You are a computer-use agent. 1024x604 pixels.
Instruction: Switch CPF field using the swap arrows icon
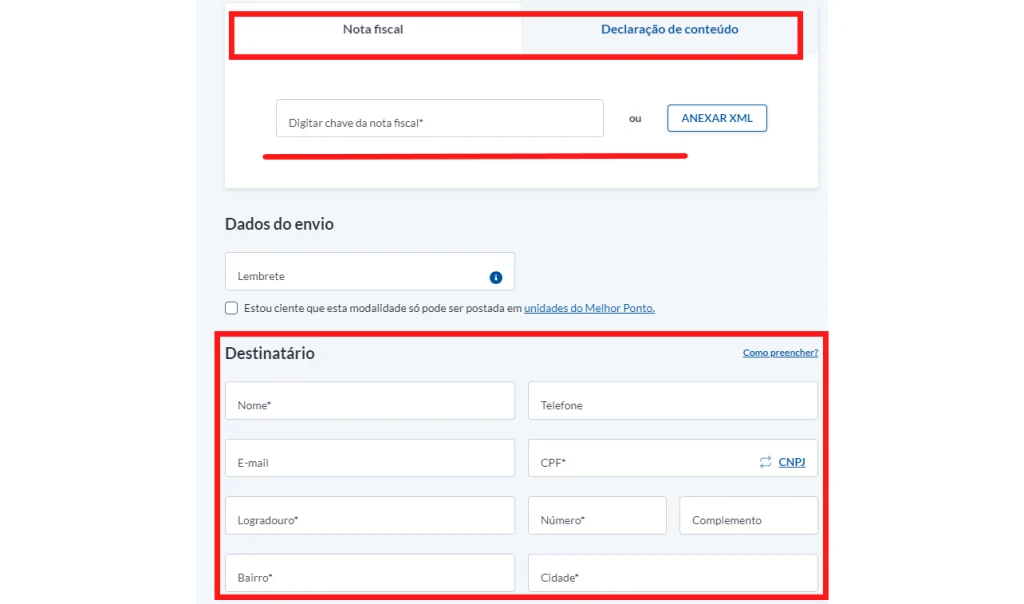tap(765, 462)
